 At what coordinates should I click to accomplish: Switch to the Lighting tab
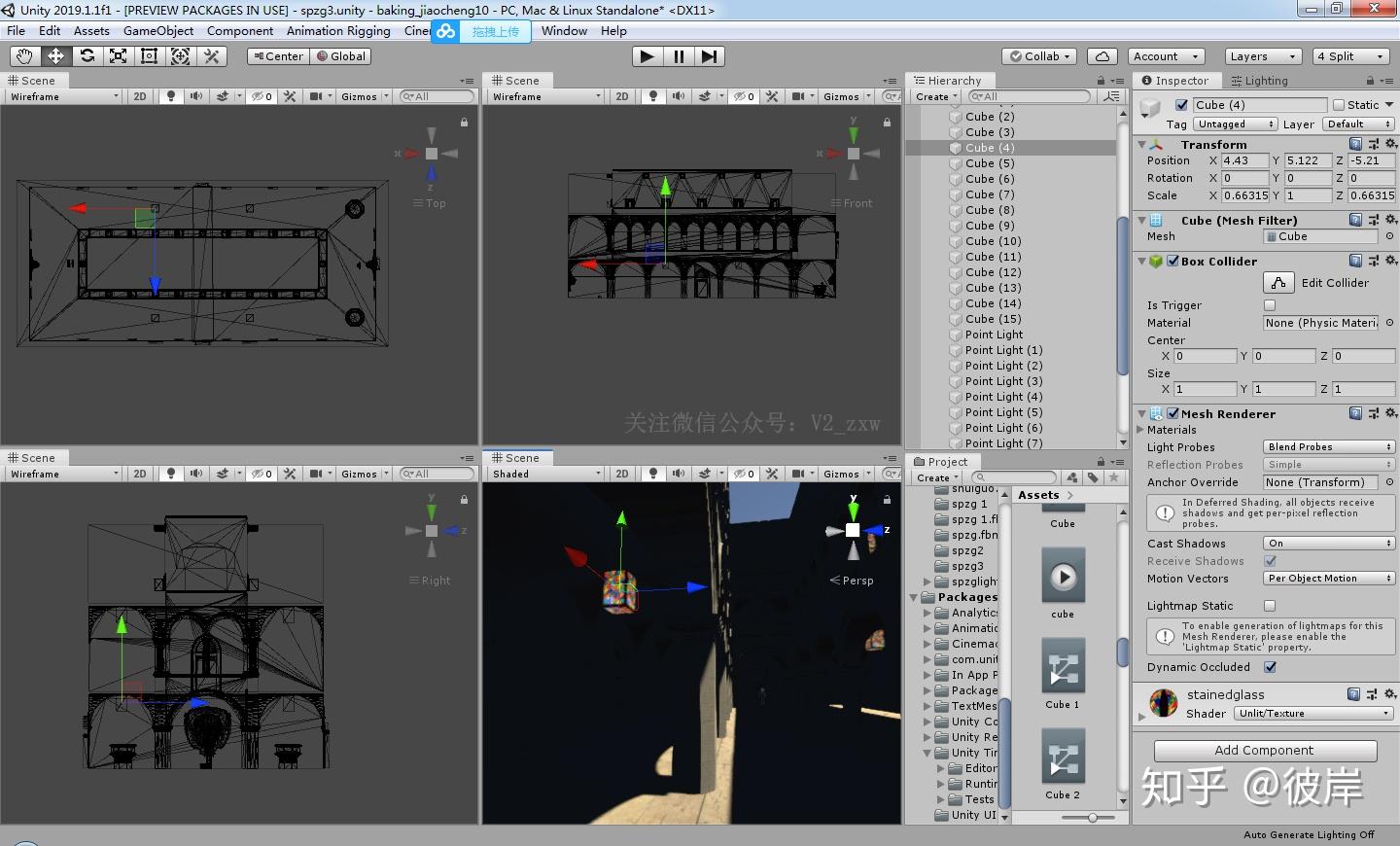1259,81
